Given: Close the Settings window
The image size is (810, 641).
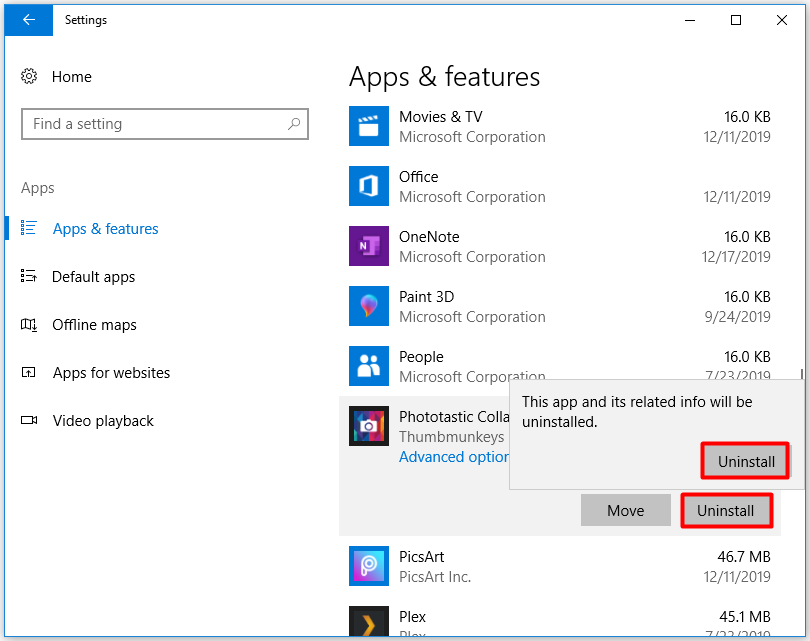Looking at the screenshot, I should point(782,20).
